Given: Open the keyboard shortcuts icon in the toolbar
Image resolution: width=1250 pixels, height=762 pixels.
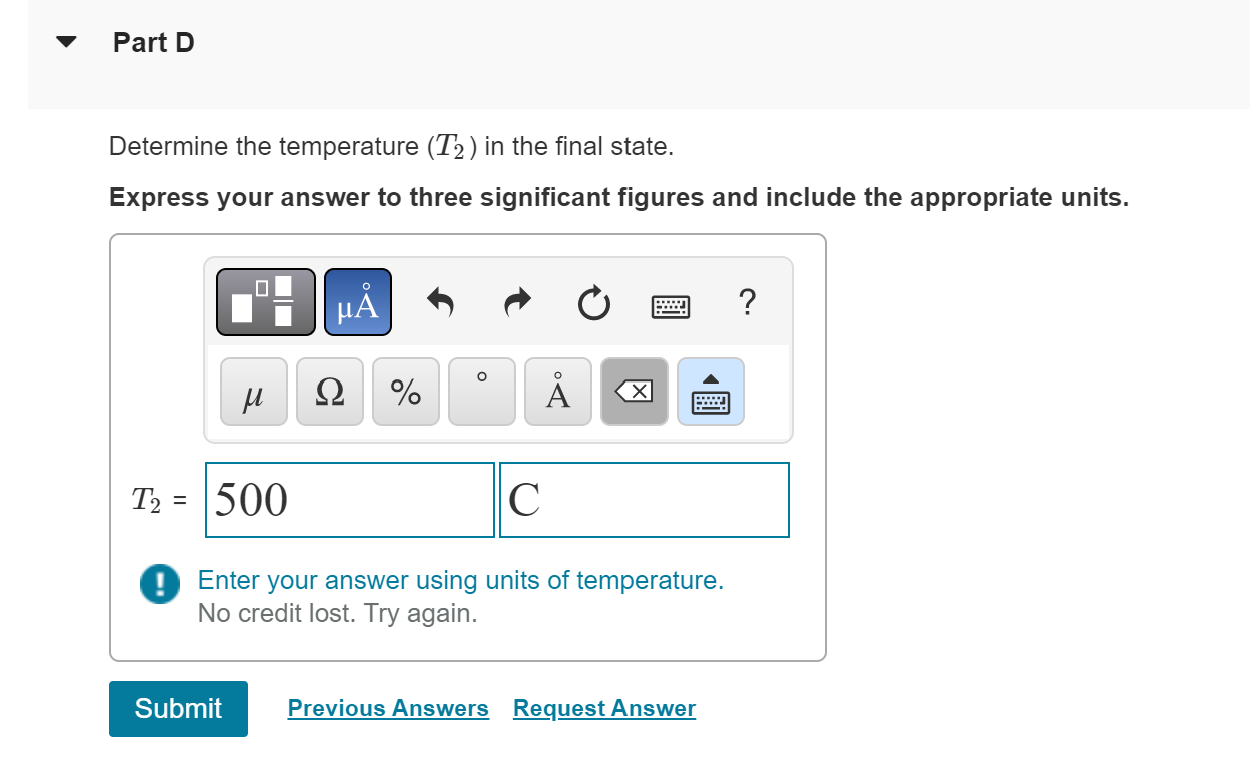Looking at the screenshot, I should pyautogui.click(x=669, y=305).
